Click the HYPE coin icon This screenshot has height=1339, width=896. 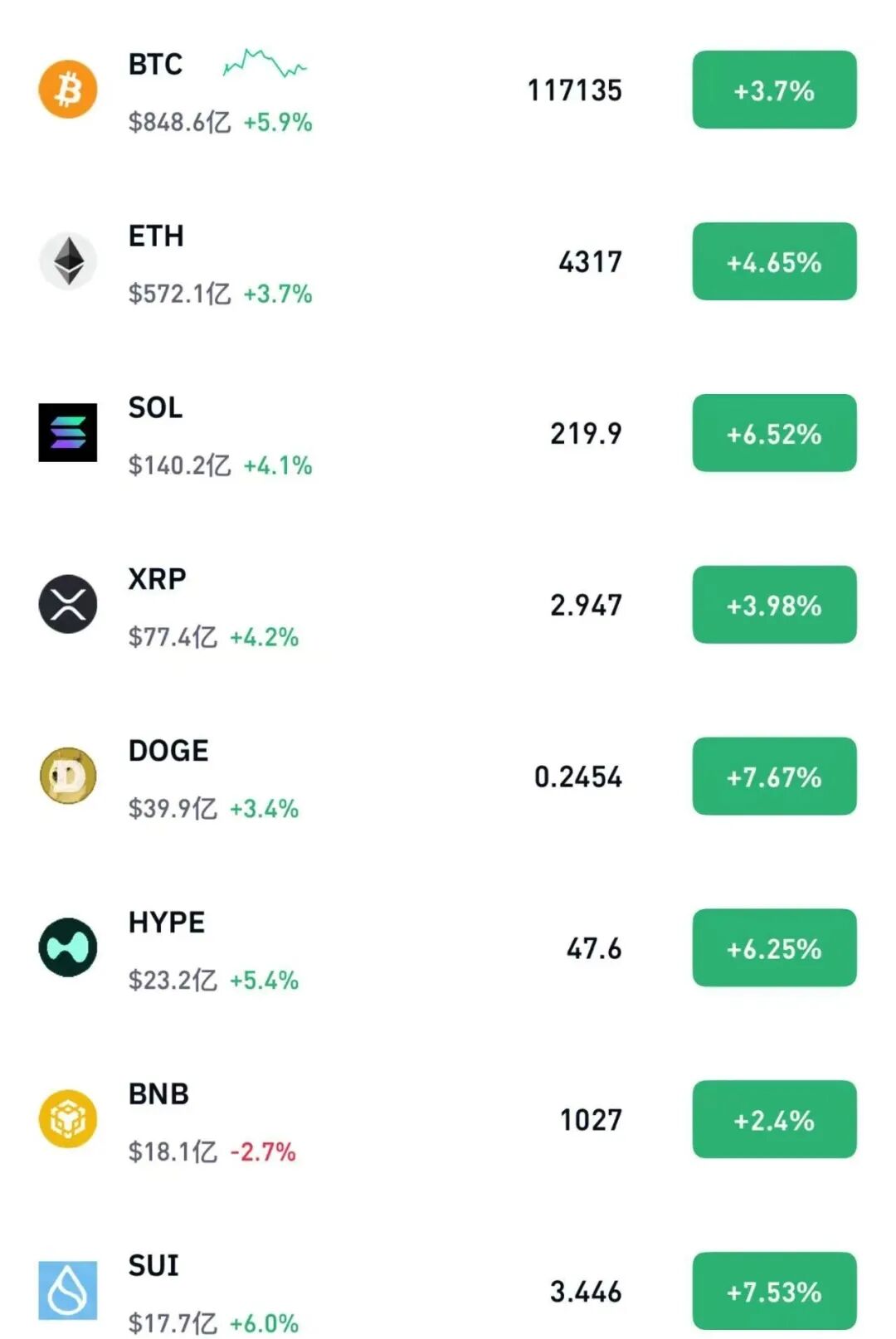[x=68, y=947]
